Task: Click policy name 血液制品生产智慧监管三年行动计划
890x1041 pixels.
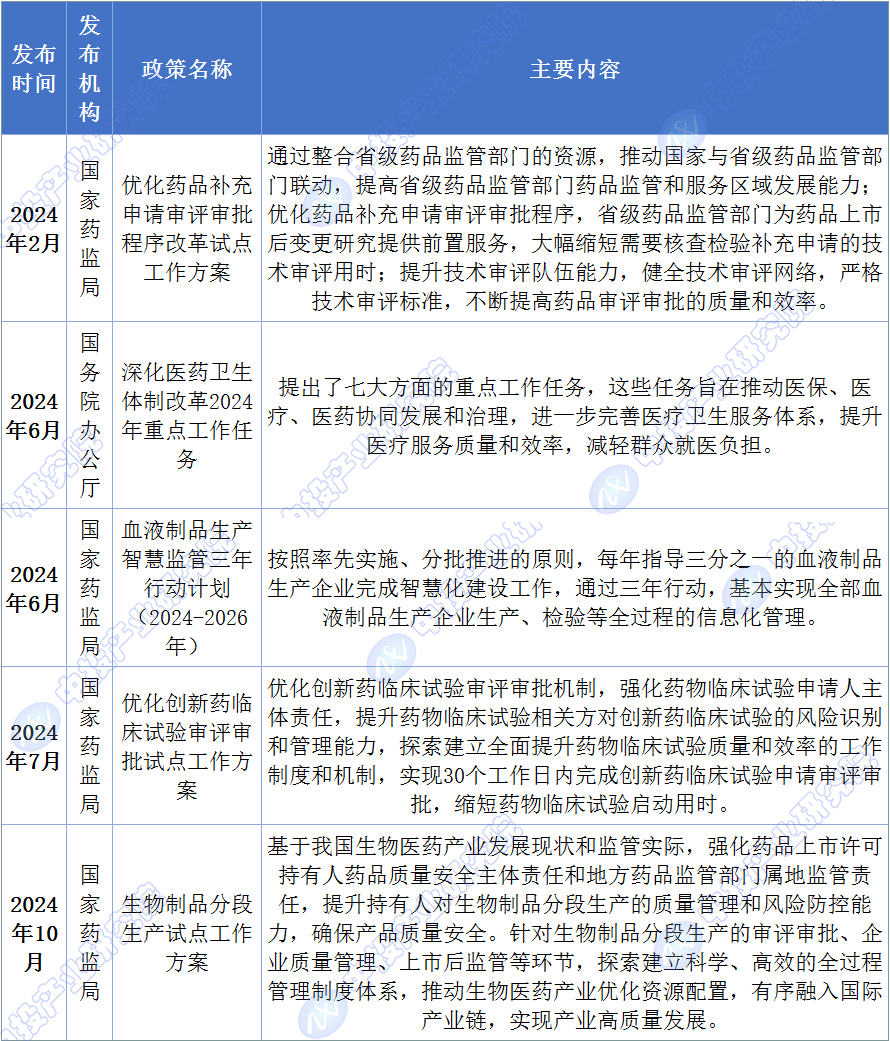Action: point(187,588)
